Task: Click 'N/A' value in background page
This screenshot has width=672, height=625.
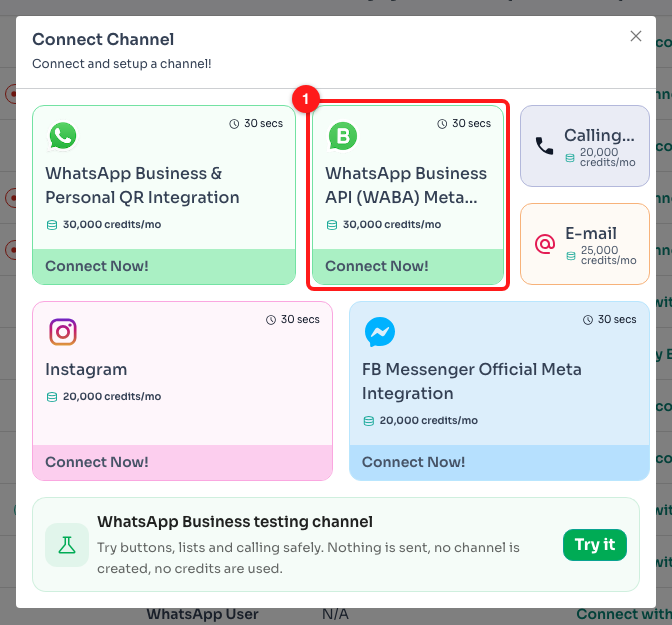Action: point(335,615)
